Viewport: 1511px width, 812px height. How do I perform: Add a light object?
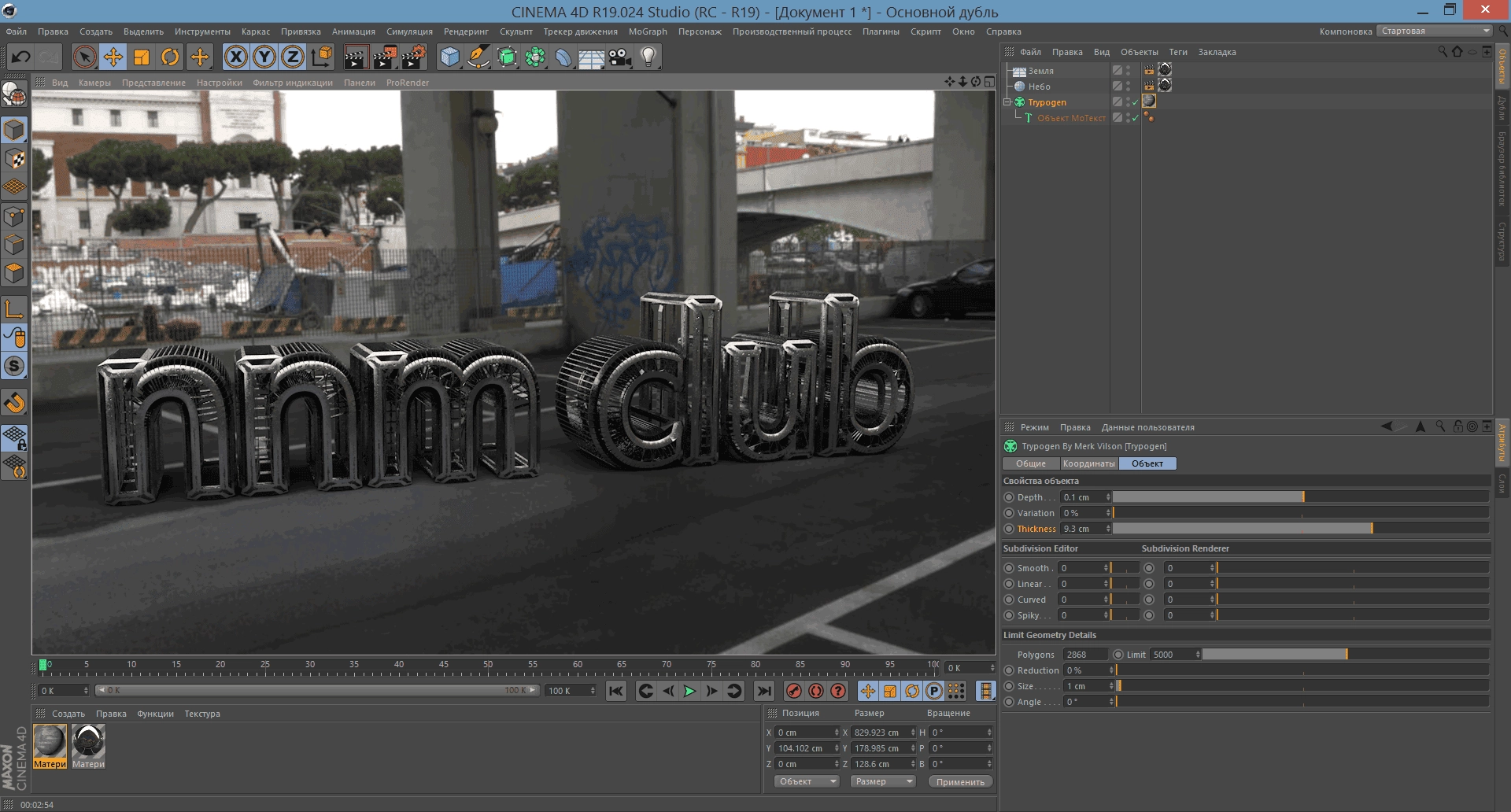pos(648,57)
